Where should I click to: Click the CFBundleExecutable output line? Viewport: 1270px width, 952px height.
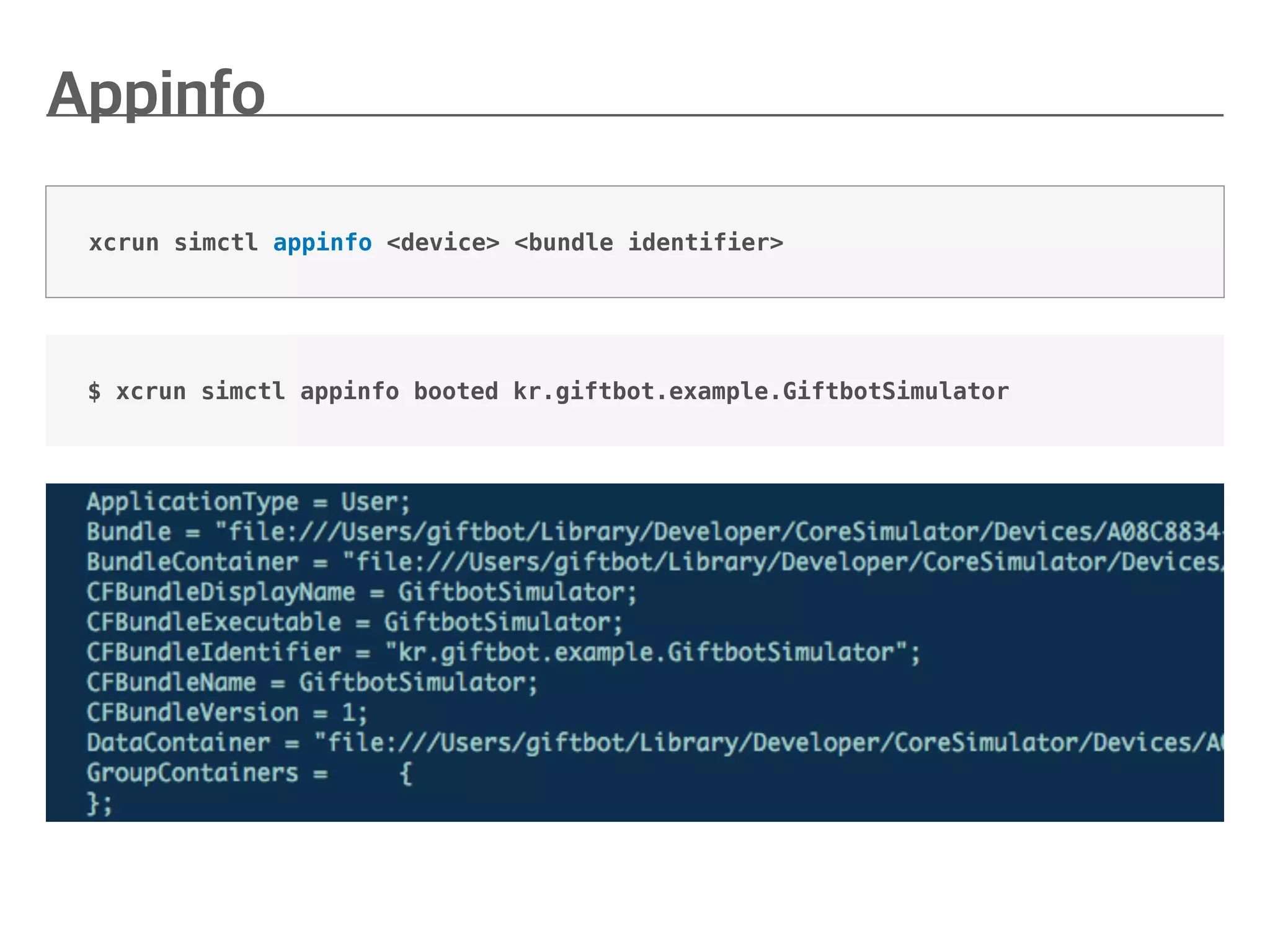tap(354, 622)
